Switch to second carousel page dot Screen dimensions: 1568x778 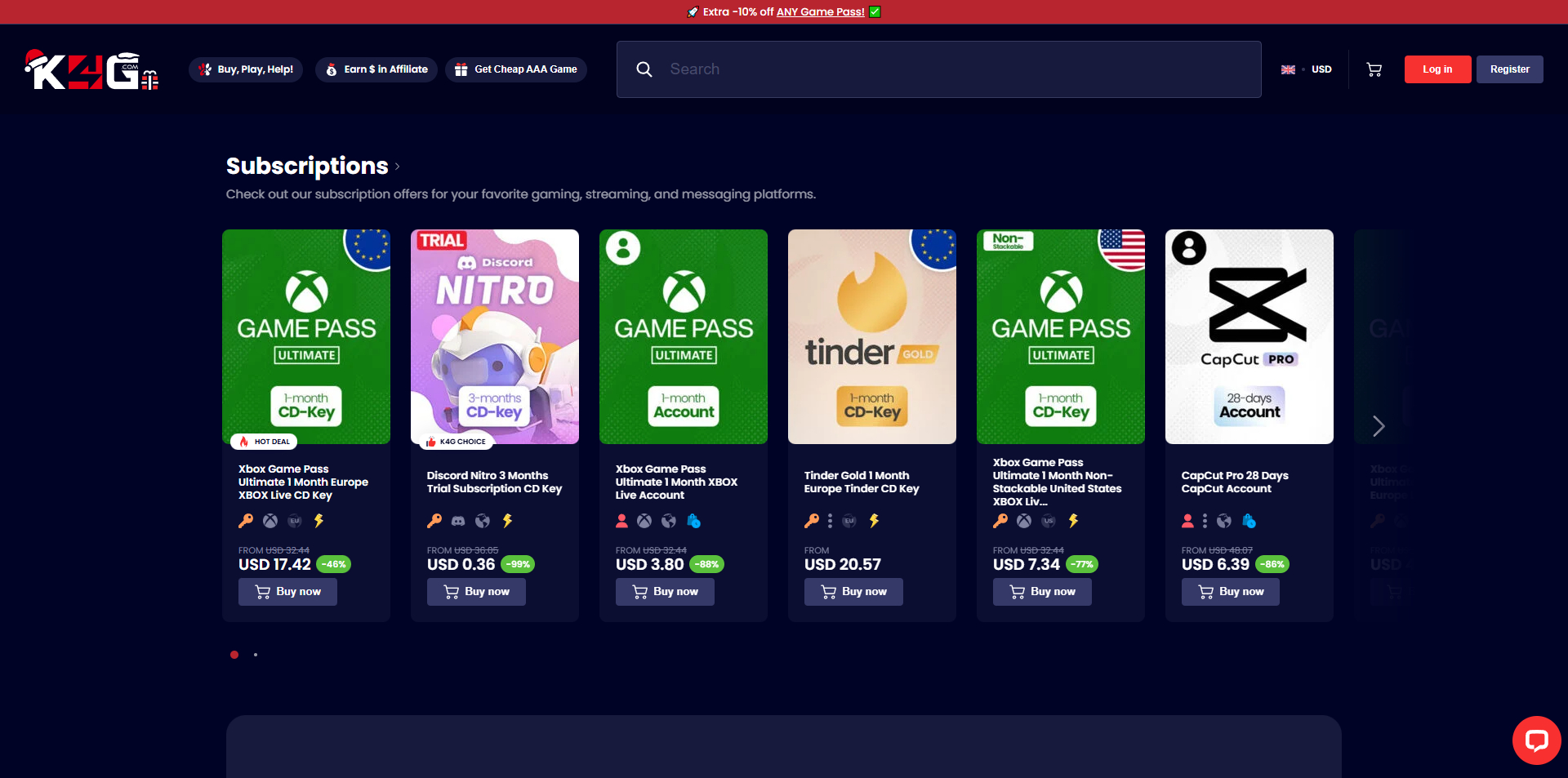[x=256, y=655]
